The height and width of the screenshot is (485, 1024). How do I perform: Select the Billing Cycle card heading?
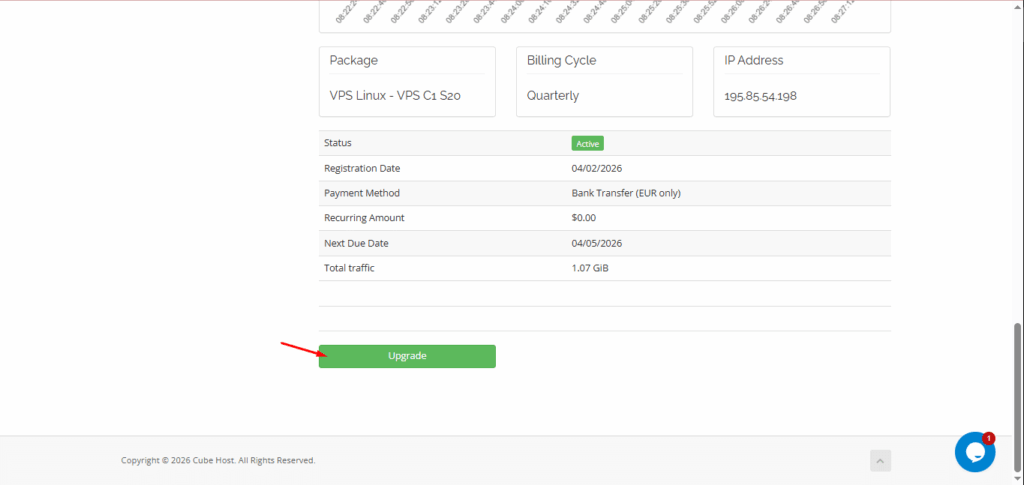561,61
